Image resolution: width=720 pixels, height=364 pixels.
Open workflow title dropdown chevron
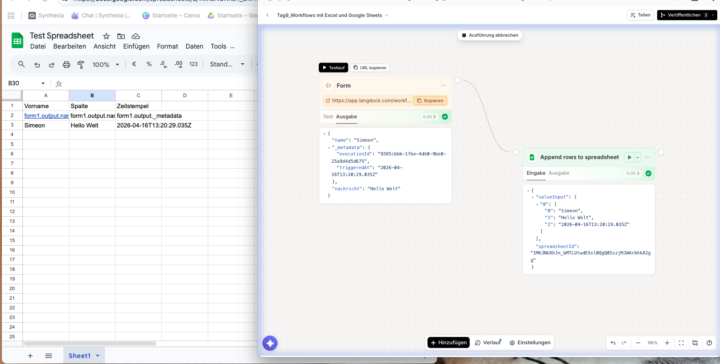click(x=387, y=15)
